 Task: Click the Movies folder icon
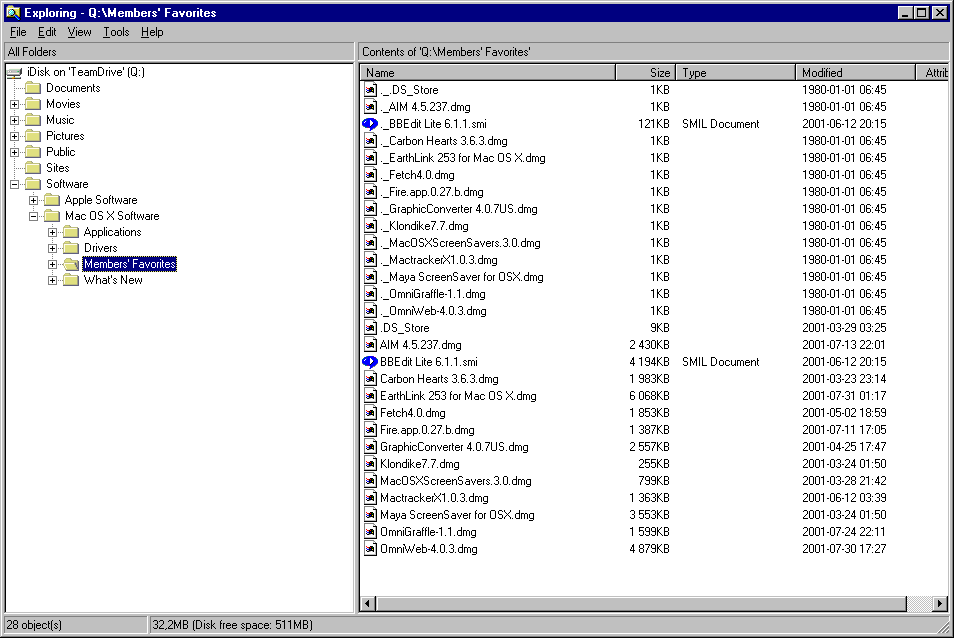pos(33,104)
